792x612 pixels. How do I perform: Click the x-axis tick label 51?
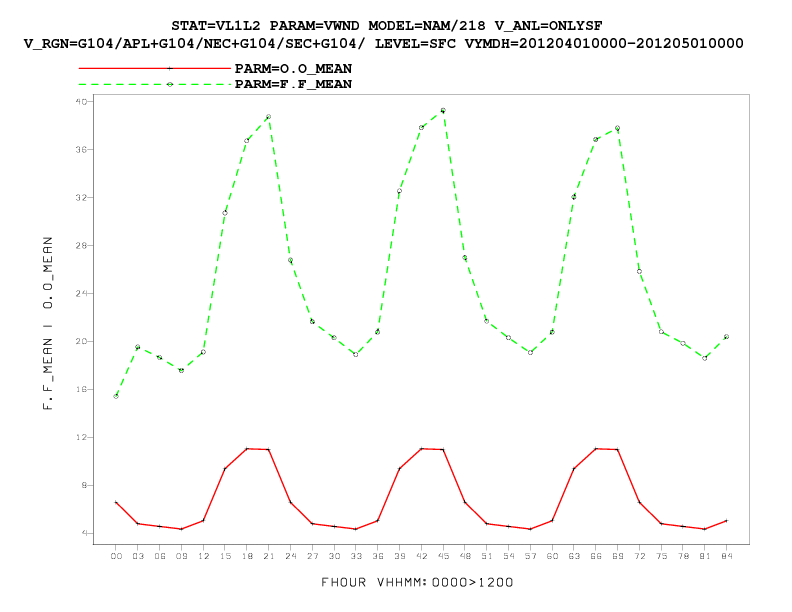[x=487, y=556]
